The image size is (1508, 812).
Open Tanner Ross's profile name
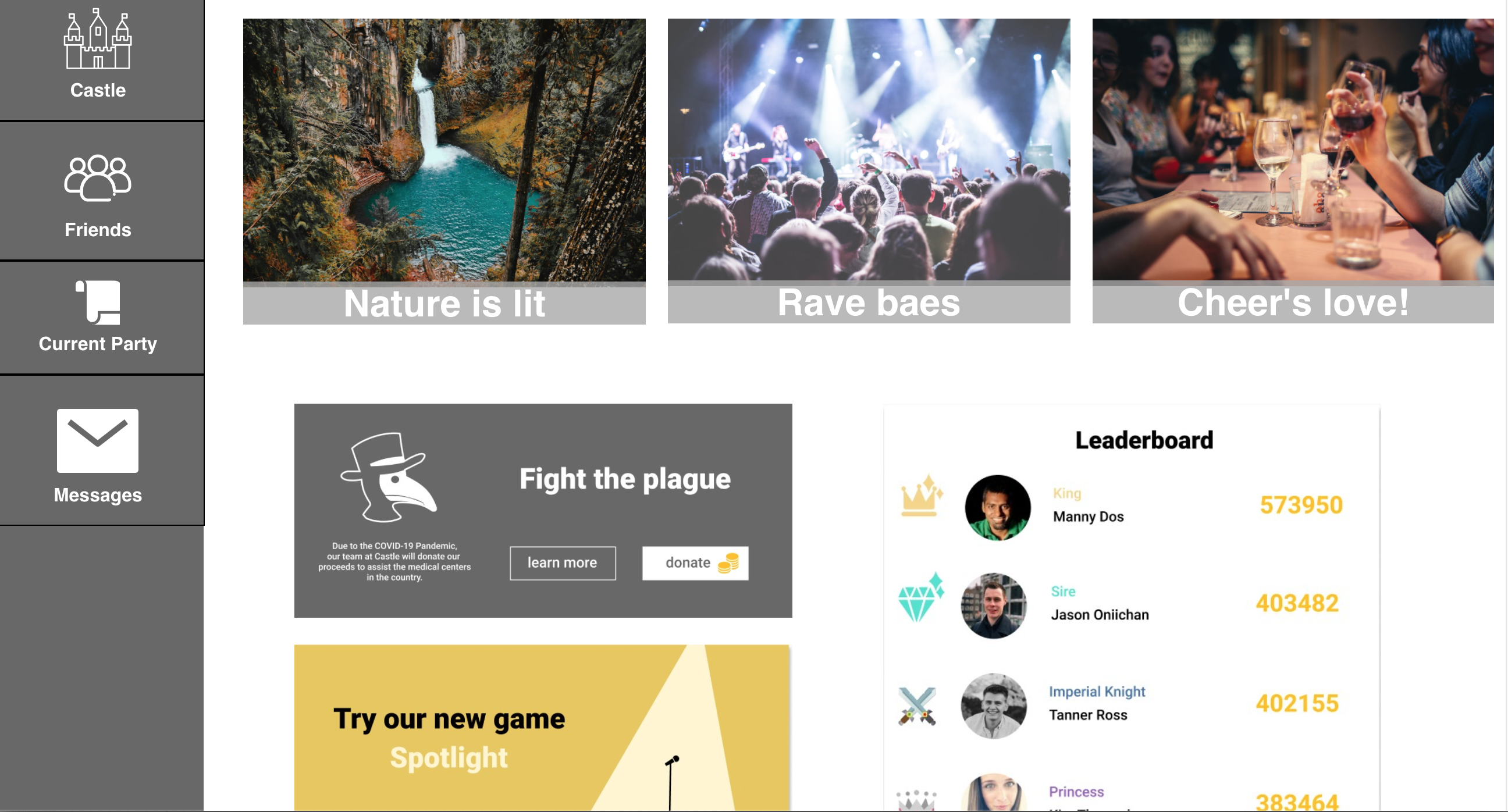1088,715
